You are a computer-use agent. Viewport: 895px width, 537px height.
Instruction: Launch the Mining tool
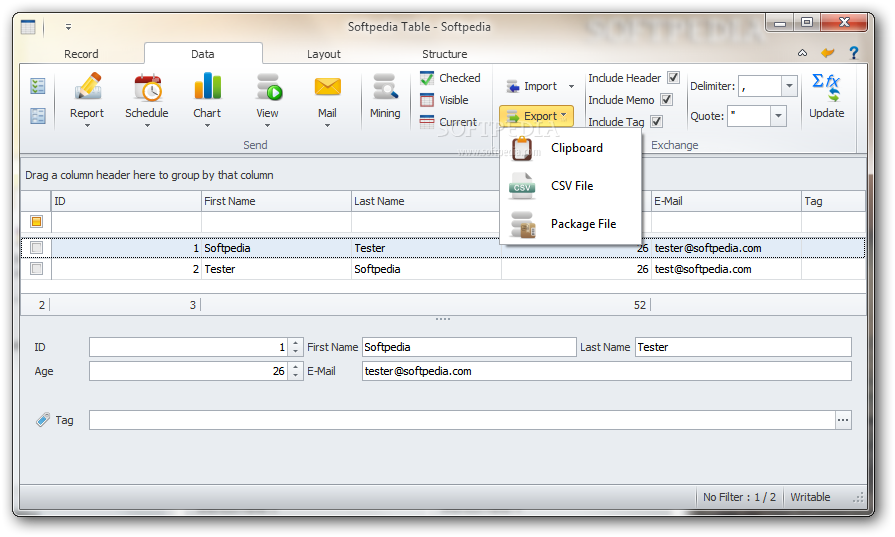pyautogui.click(x=385, y=95)
